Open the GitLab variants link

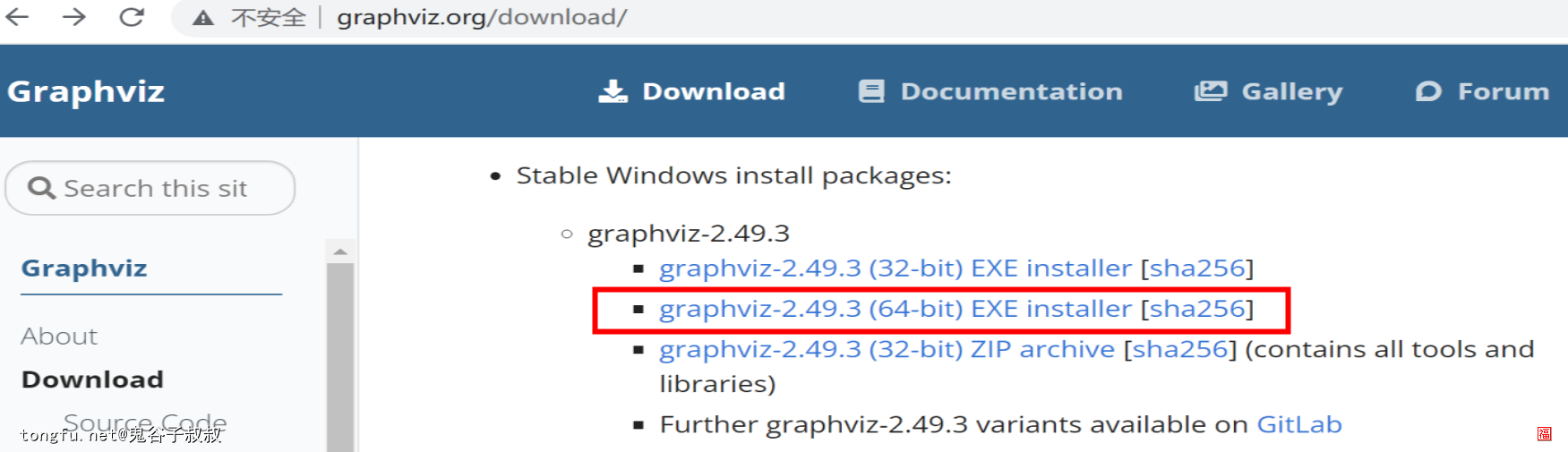1298,424
